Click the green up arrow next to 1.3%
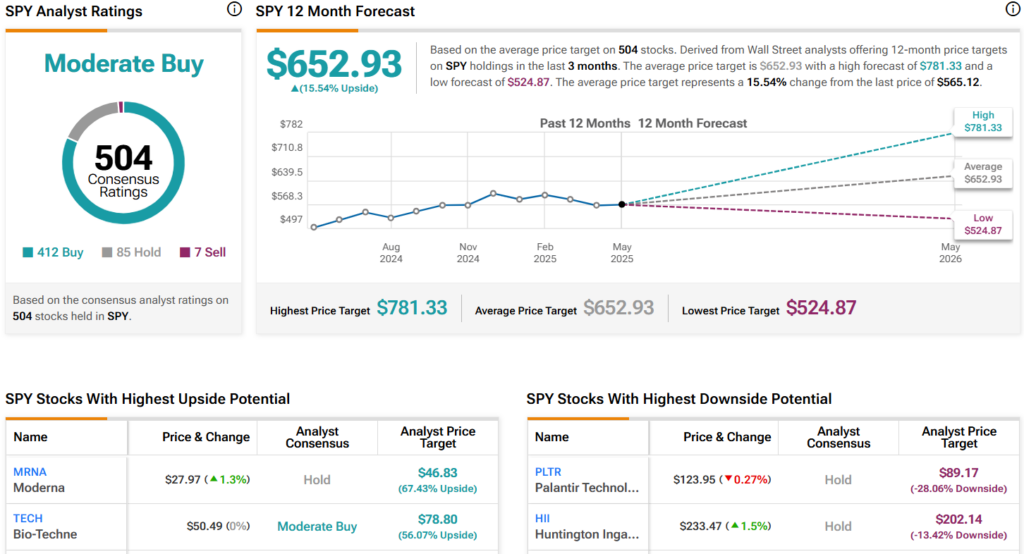 click(x=213, y=479)
